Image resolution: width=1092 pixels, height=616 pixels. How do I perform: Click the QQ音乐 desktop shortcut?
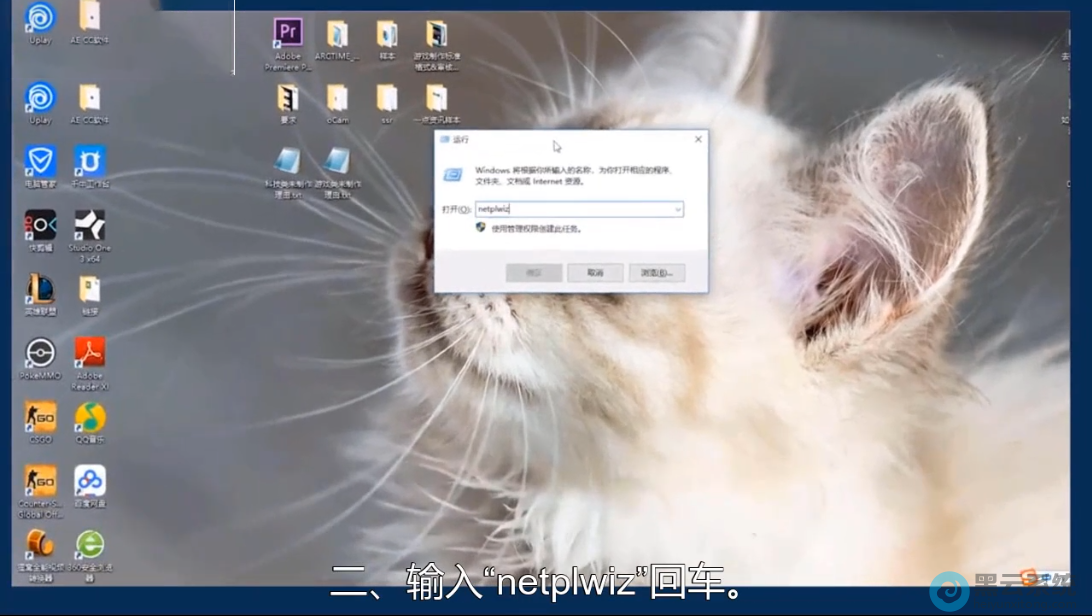[x=90, y=418]
